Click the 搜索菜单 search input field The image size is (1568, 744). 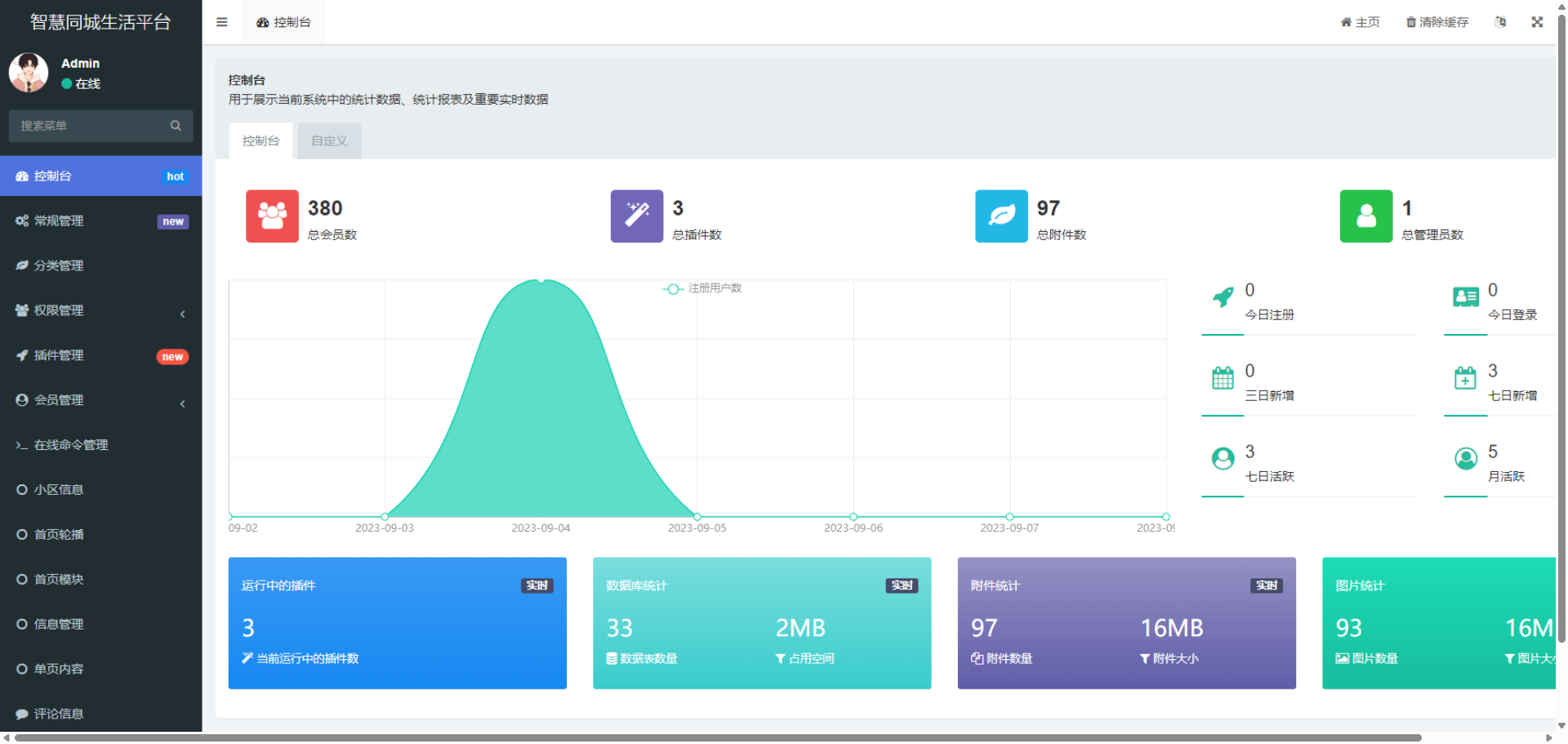tap(90, 126)
